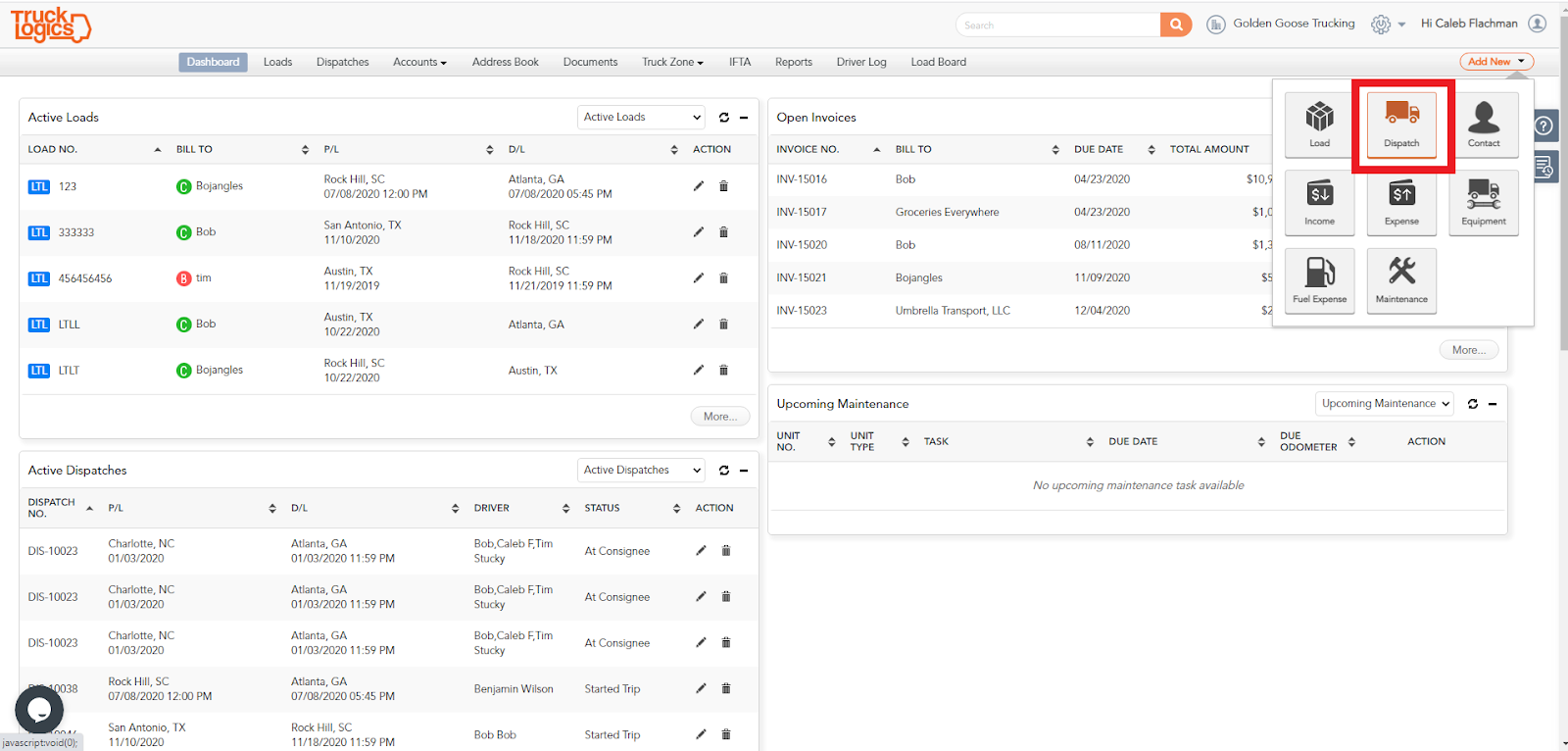
Task: Click the Golden Goose Trucking company icon
Action: coord(1216,25)
